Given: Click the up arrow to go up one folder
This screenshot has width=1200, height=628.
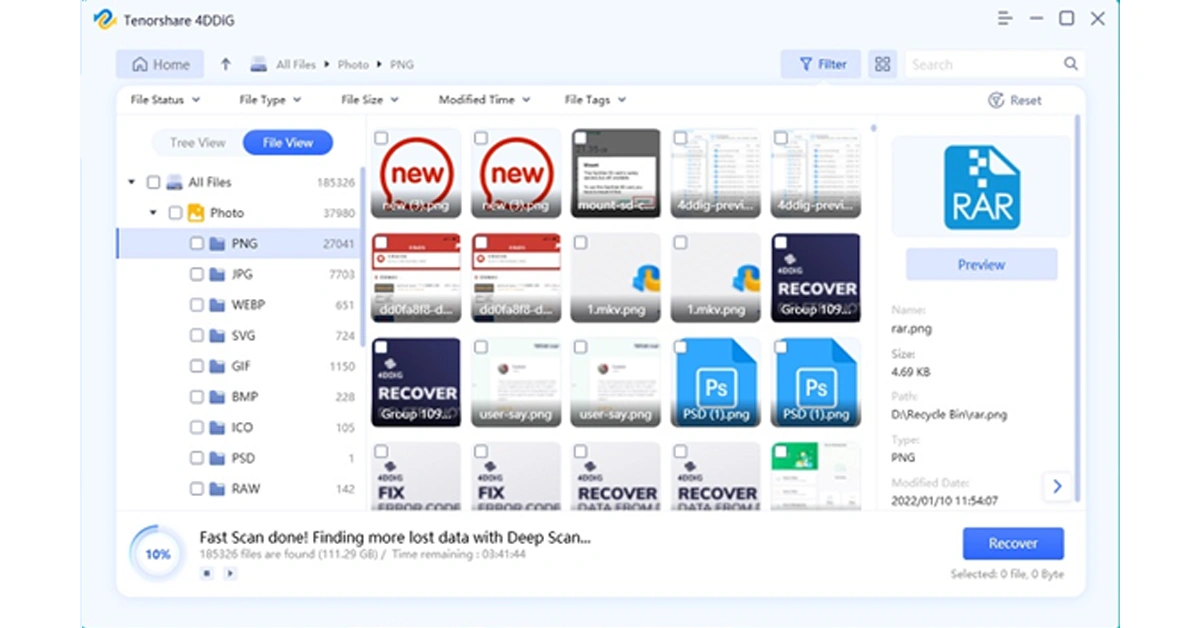Looking at the screenshot, I should pos(226,64).
